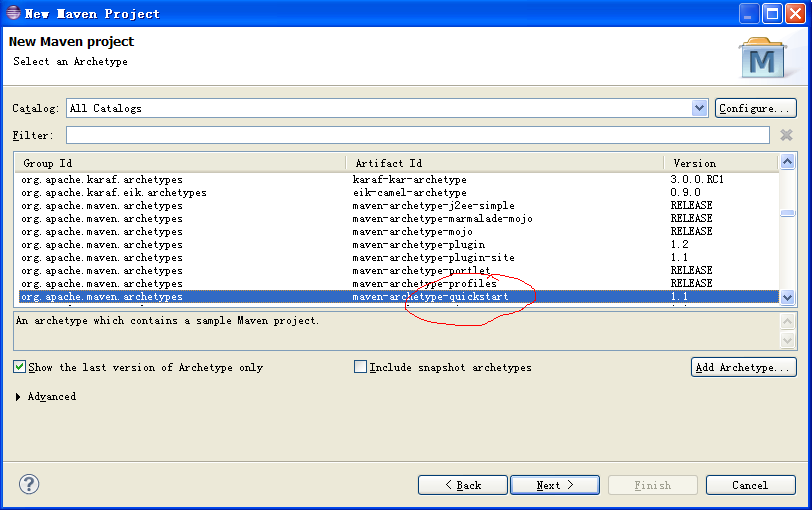Click the Configure... button

pyautogui.click(x=756, y=108)
